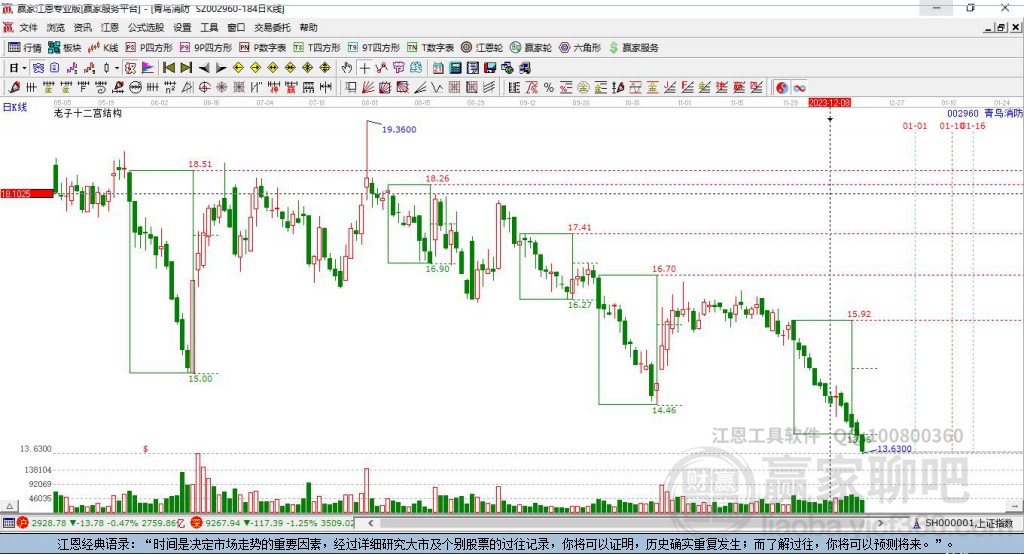Open the 六角形 hexagon tool
This screenshot has height=554, width=1024.
pyautogui.click(x=580, y=48)
